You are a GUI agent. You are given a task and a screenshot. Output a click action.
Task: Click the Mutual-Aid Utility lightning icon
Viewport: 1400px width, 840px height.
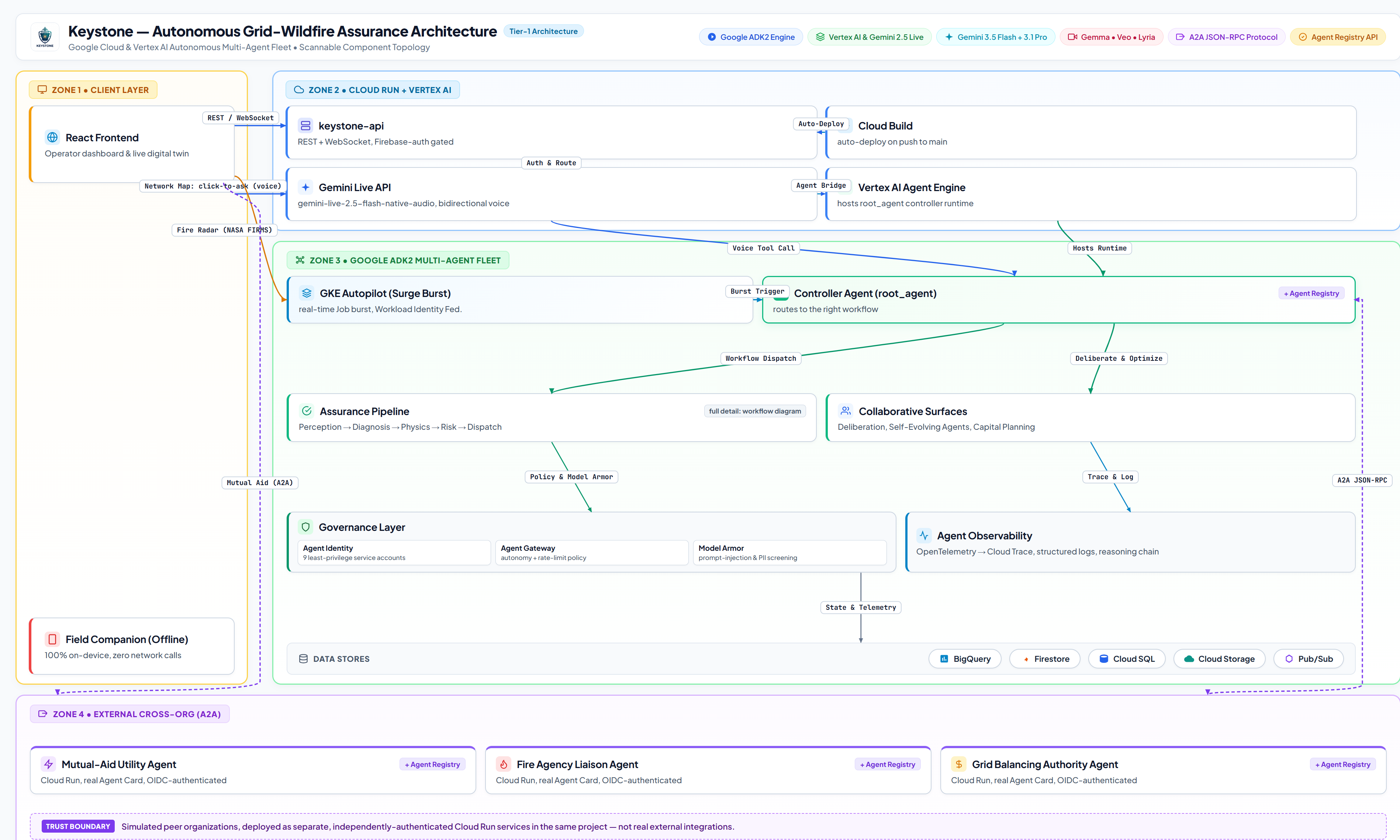pos(49,764)
